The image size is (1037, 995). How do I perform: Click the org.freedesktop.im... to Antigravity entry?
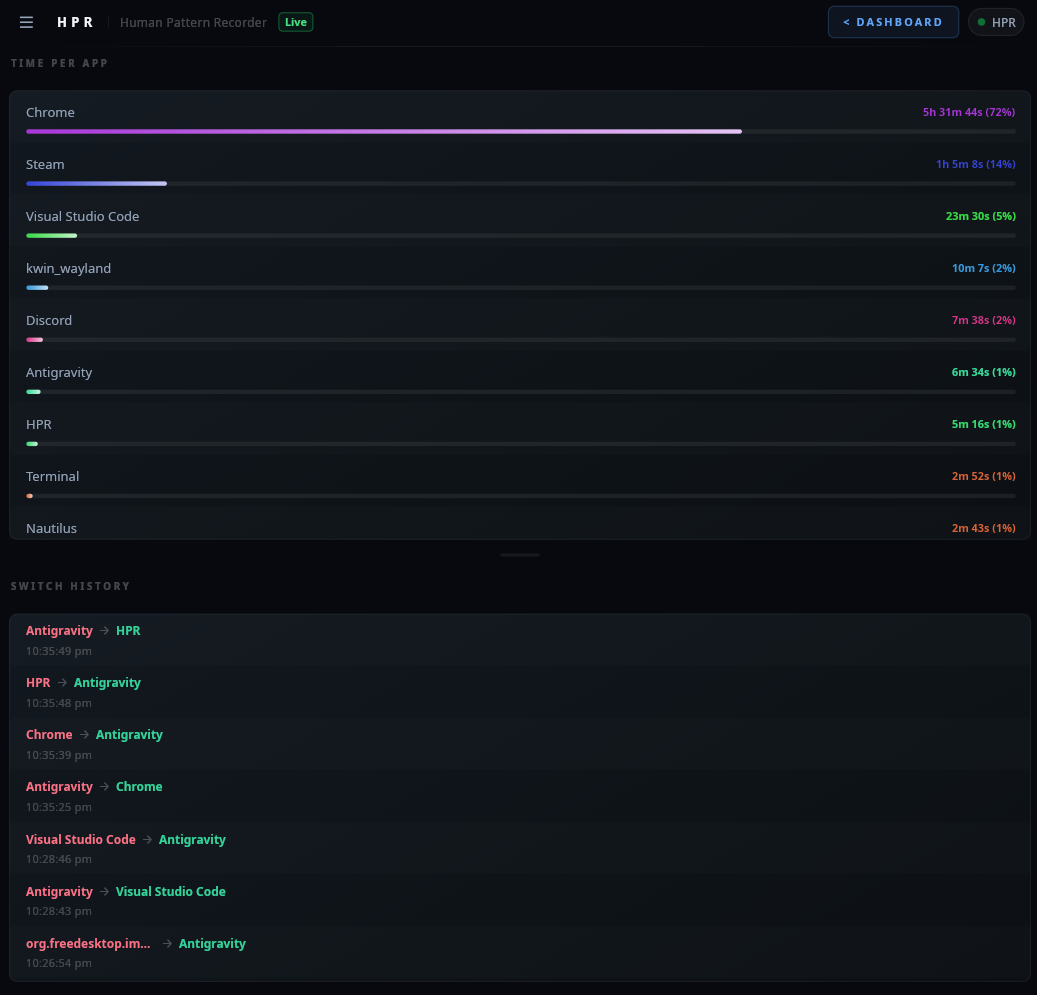pyautogui.click(x=520, y=953)
